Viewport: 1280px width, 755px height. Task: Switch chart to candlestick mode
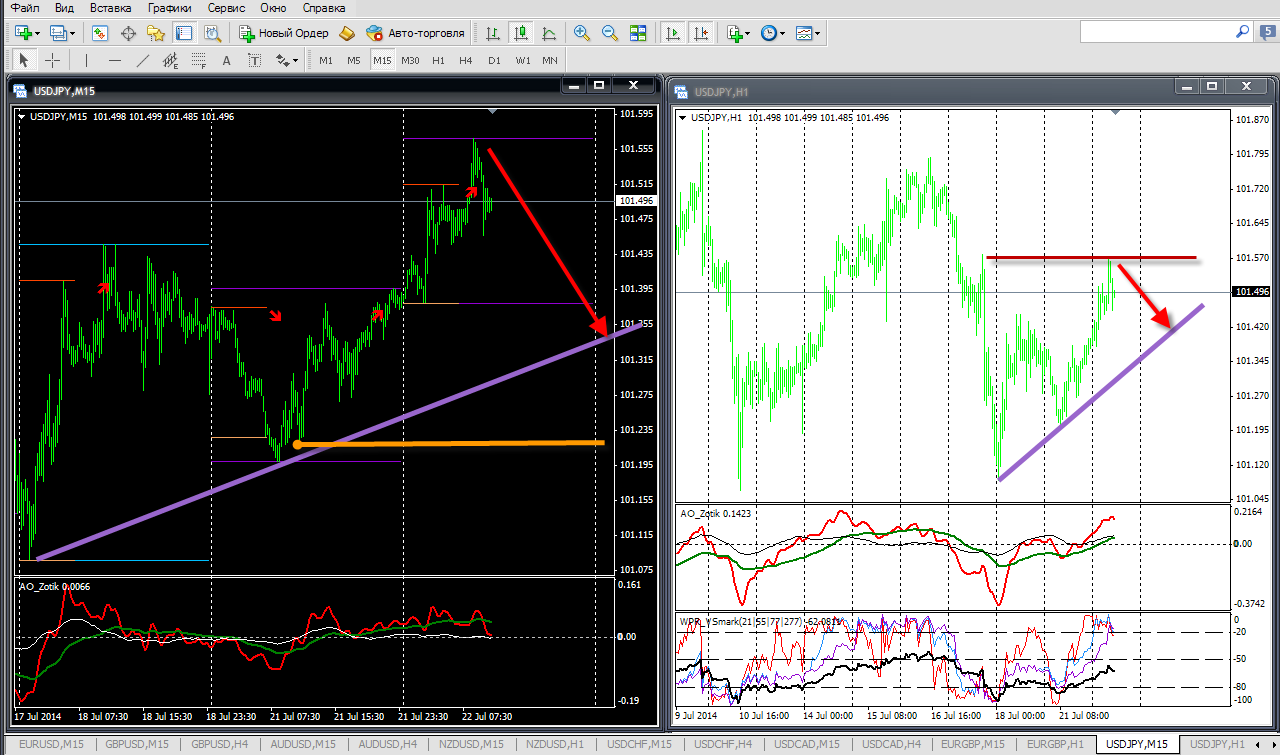coord(520,33)
